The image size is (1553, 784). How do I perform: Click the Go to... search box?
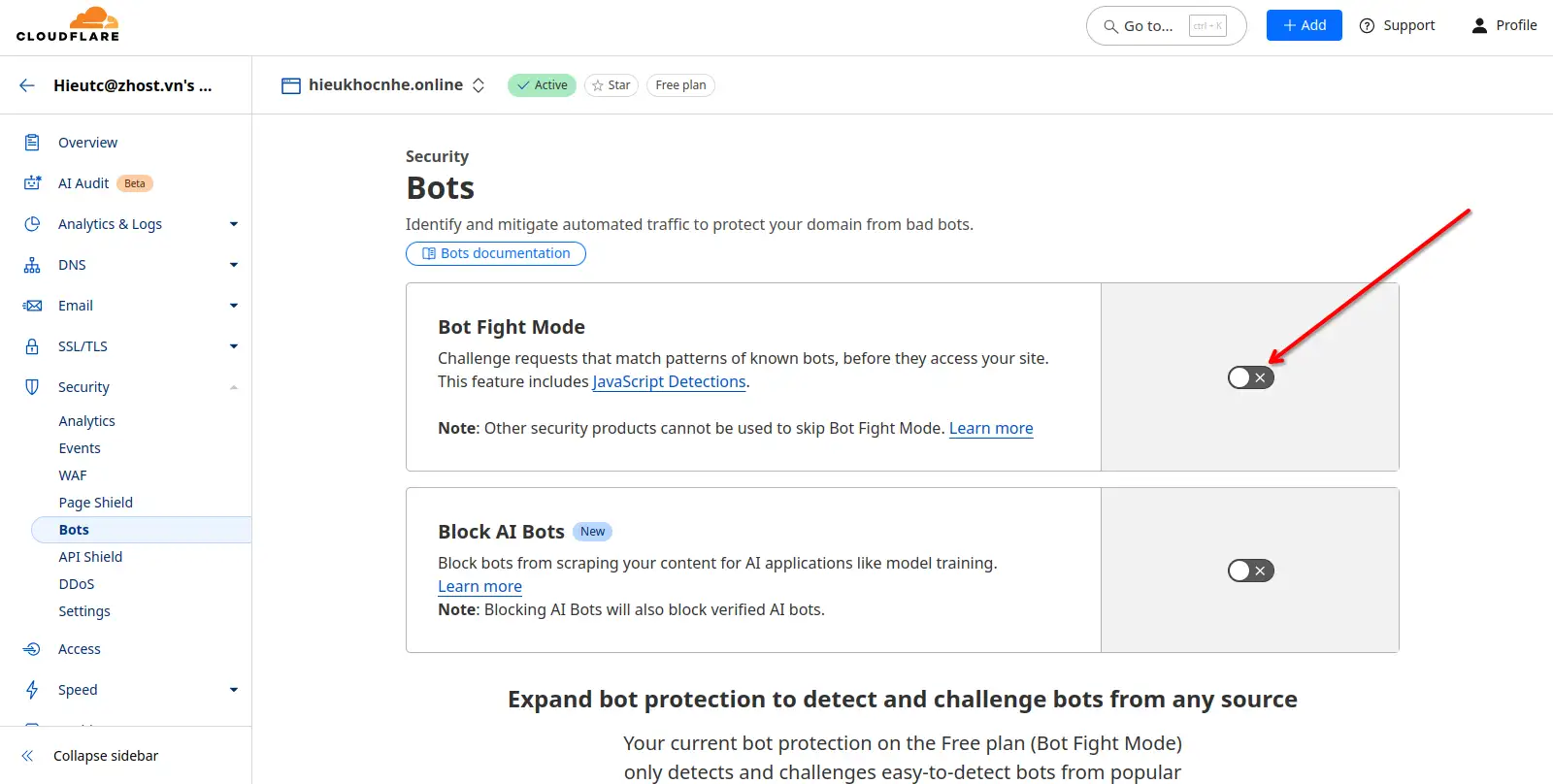[x=1166, y=26]
